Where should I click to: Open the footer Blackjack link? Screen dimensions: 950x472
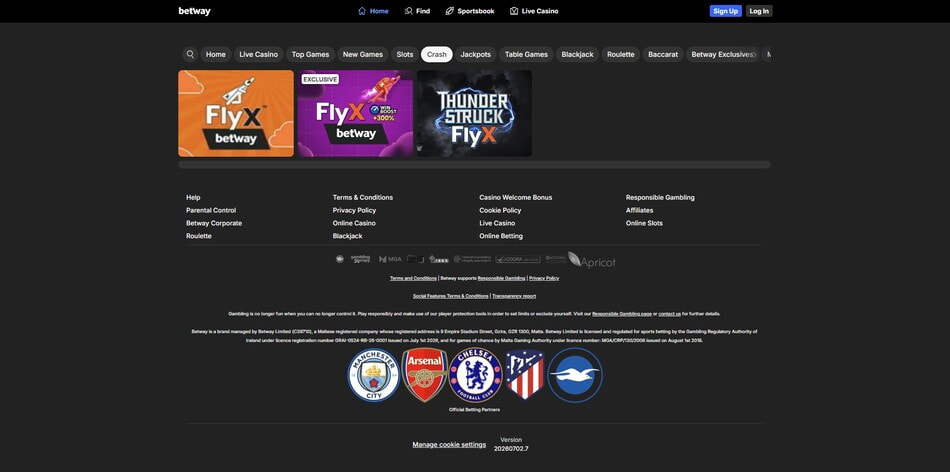[347, 236]
